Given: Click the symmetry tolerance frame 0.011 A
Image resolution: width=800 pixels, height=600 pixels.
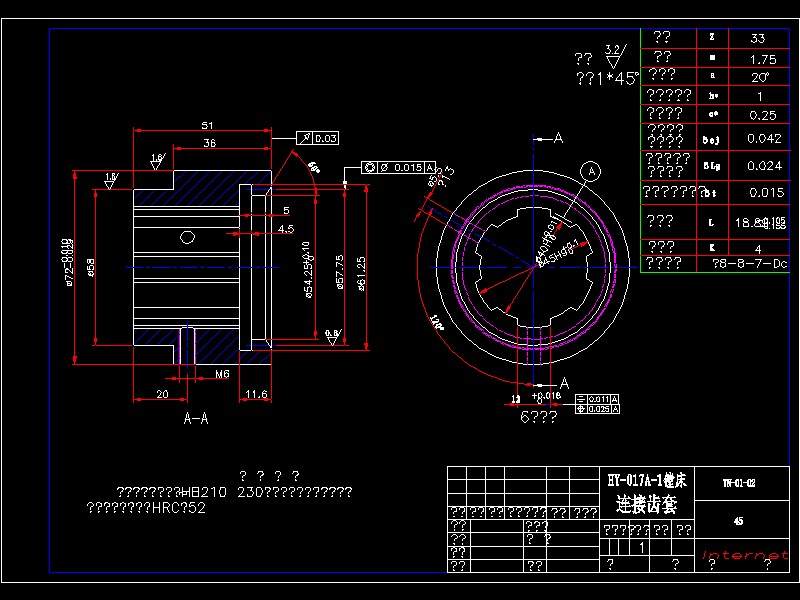Looking at the screenshot, I should tap(597, 399).
